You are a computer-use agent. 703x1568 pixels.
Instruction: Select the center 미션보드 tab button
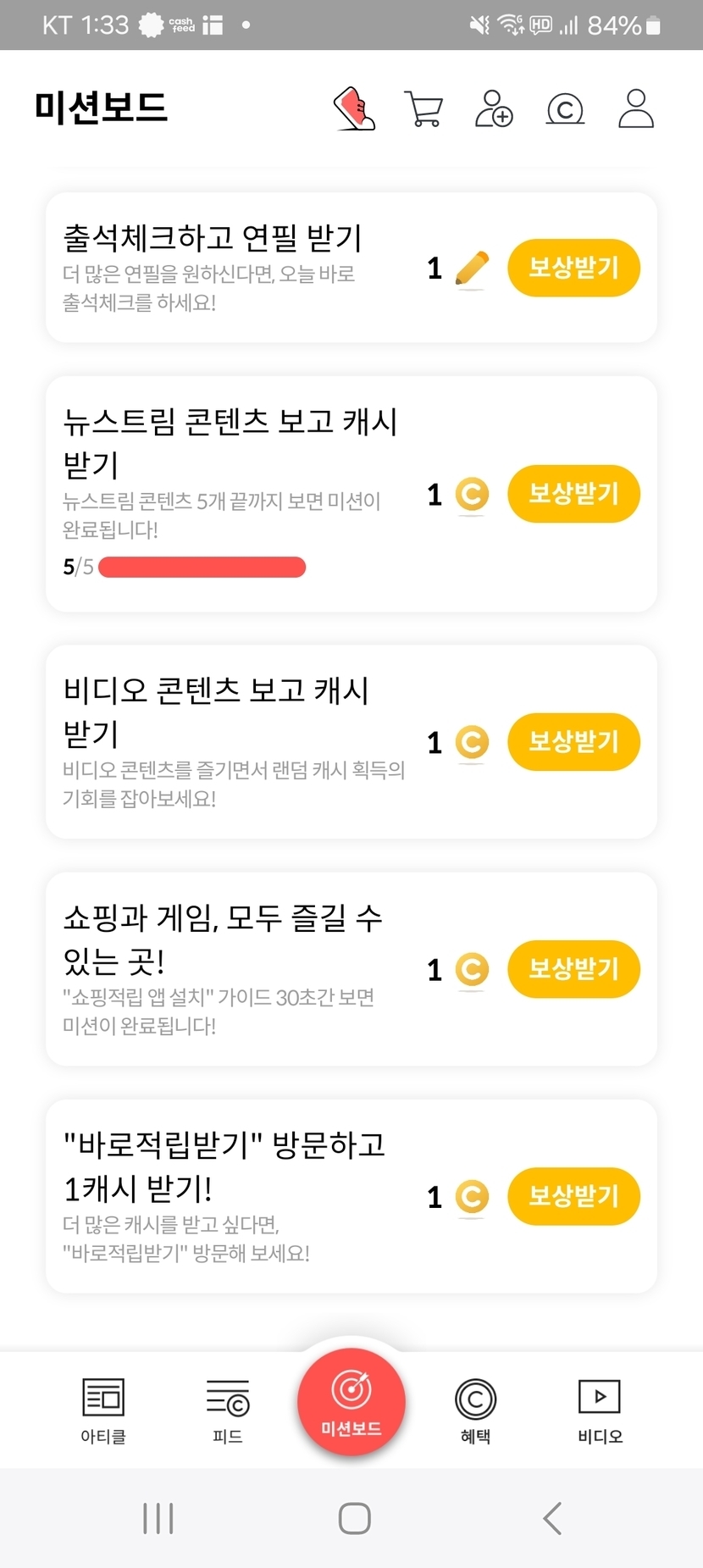coord(351,1401)
